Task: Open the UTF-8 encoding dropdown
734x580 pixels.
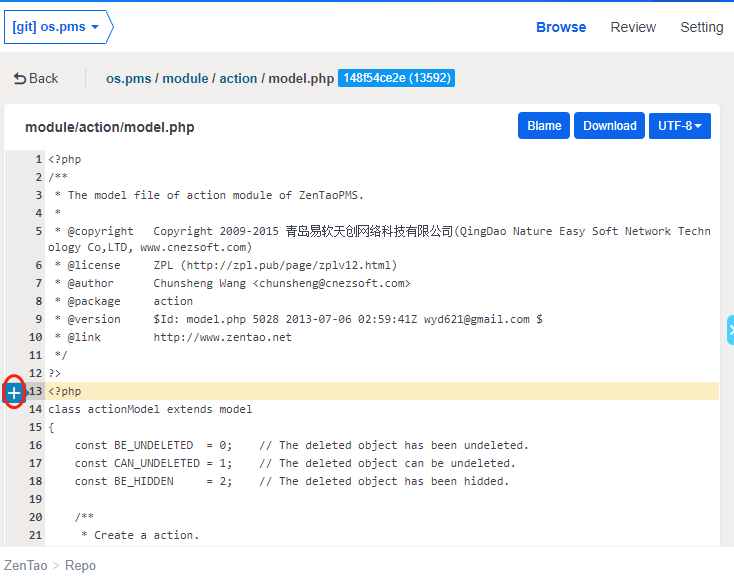Action: click(x=679, y=126)
